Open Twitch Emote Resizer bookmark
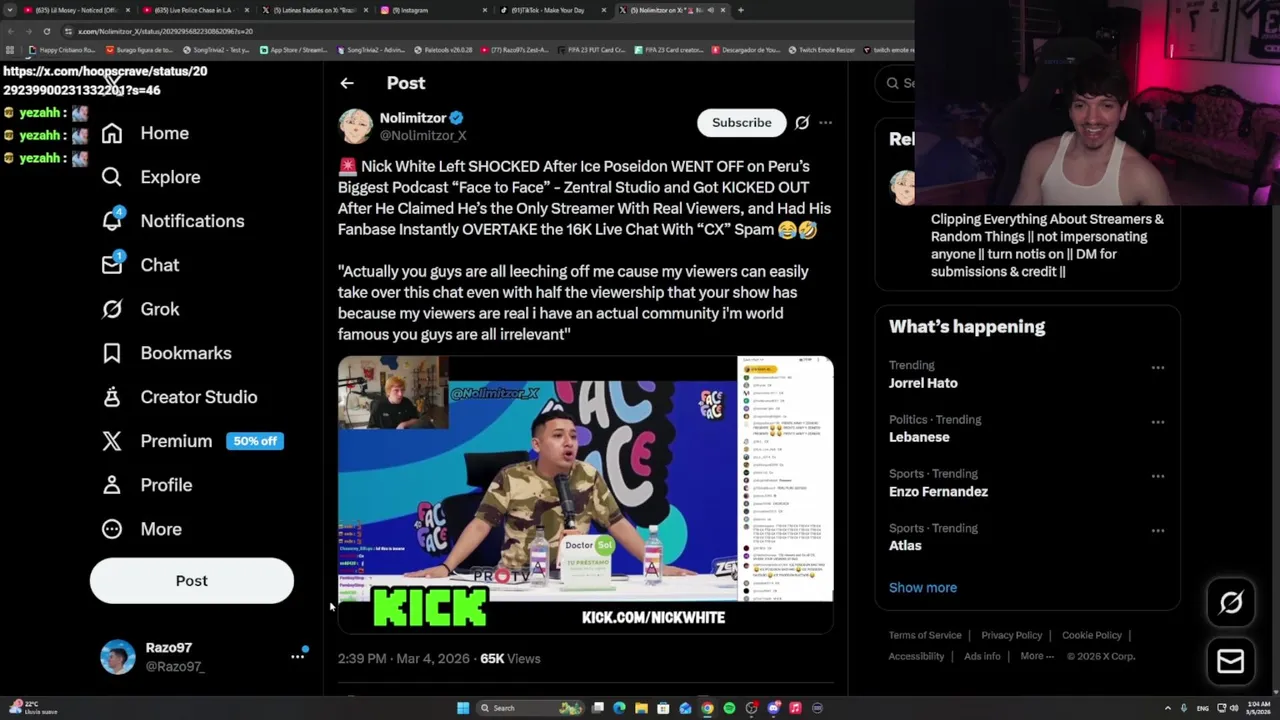1280x720 pixels. click(821, 50)
